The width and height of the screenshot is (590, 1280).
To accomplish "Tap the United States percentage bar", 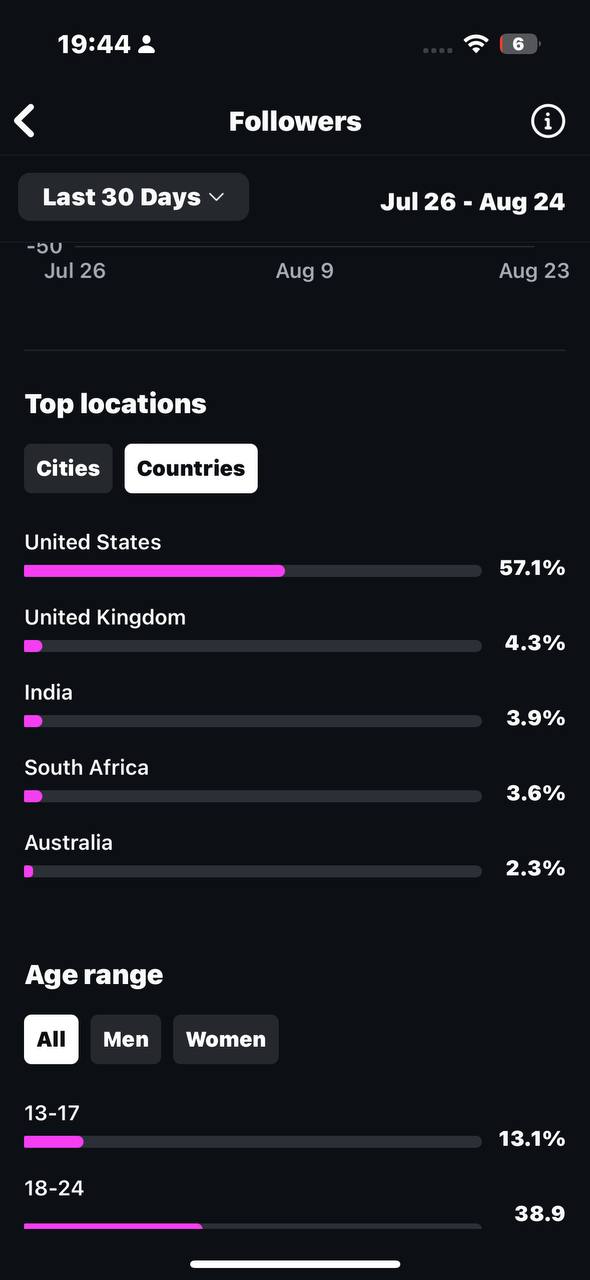I will click(x=253, y=571).
